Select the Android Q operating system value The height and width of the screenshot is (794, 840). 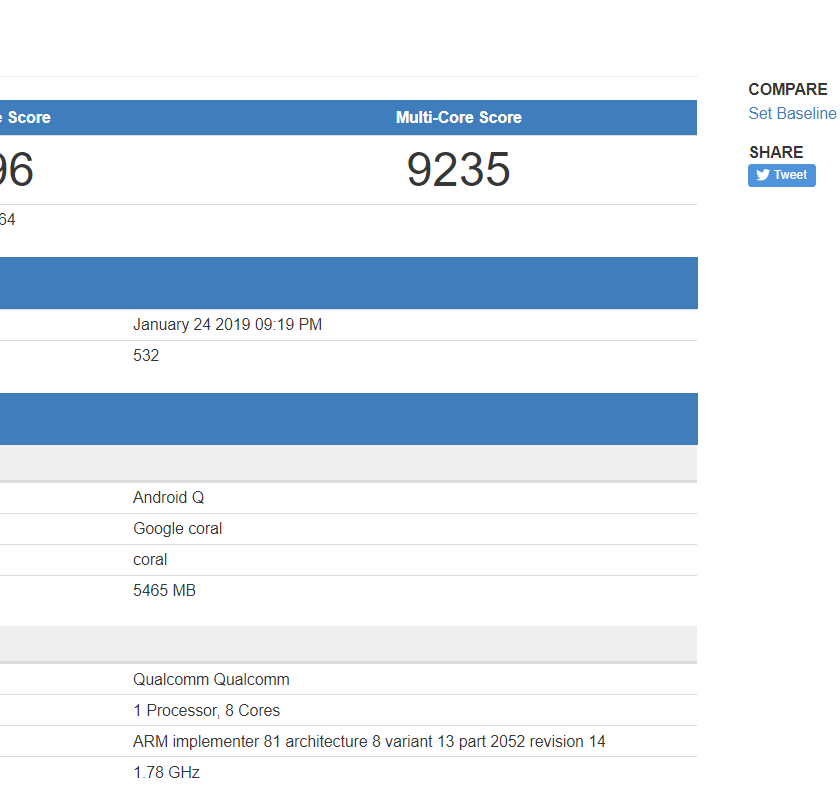168,498
